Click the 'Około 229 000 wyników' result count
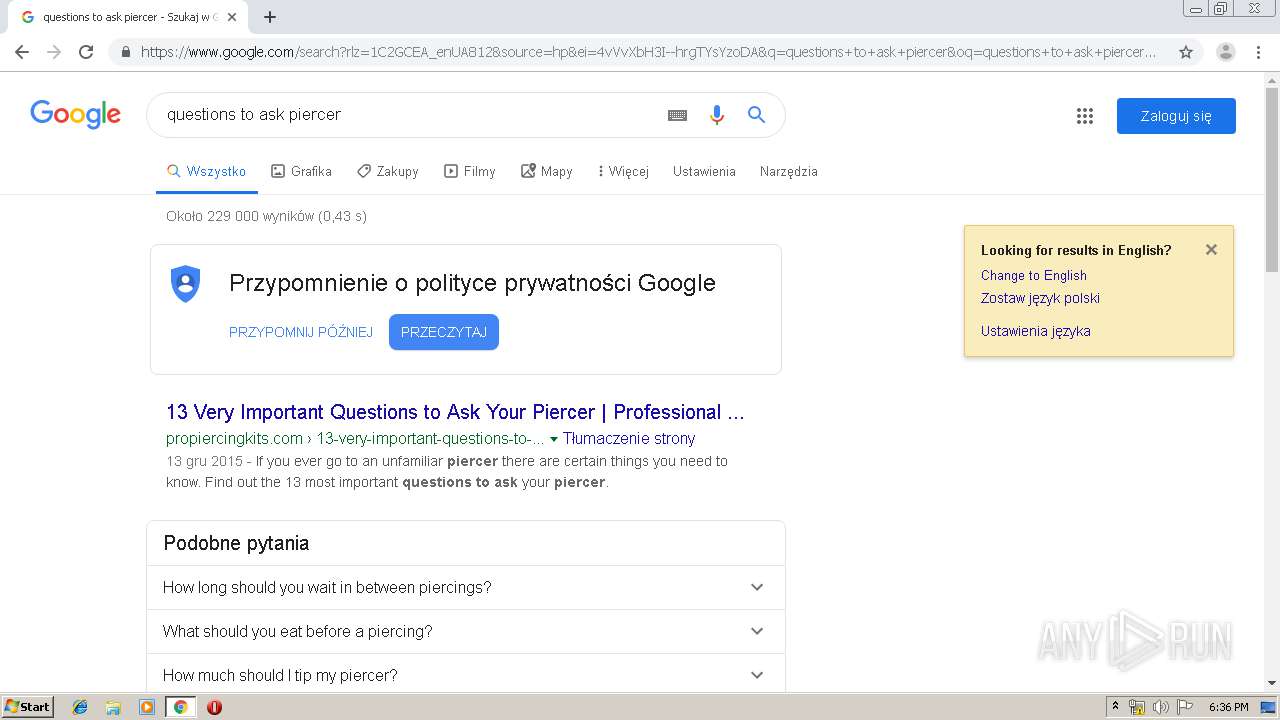This screenshot has height=720, width=1280. (266, 216)
